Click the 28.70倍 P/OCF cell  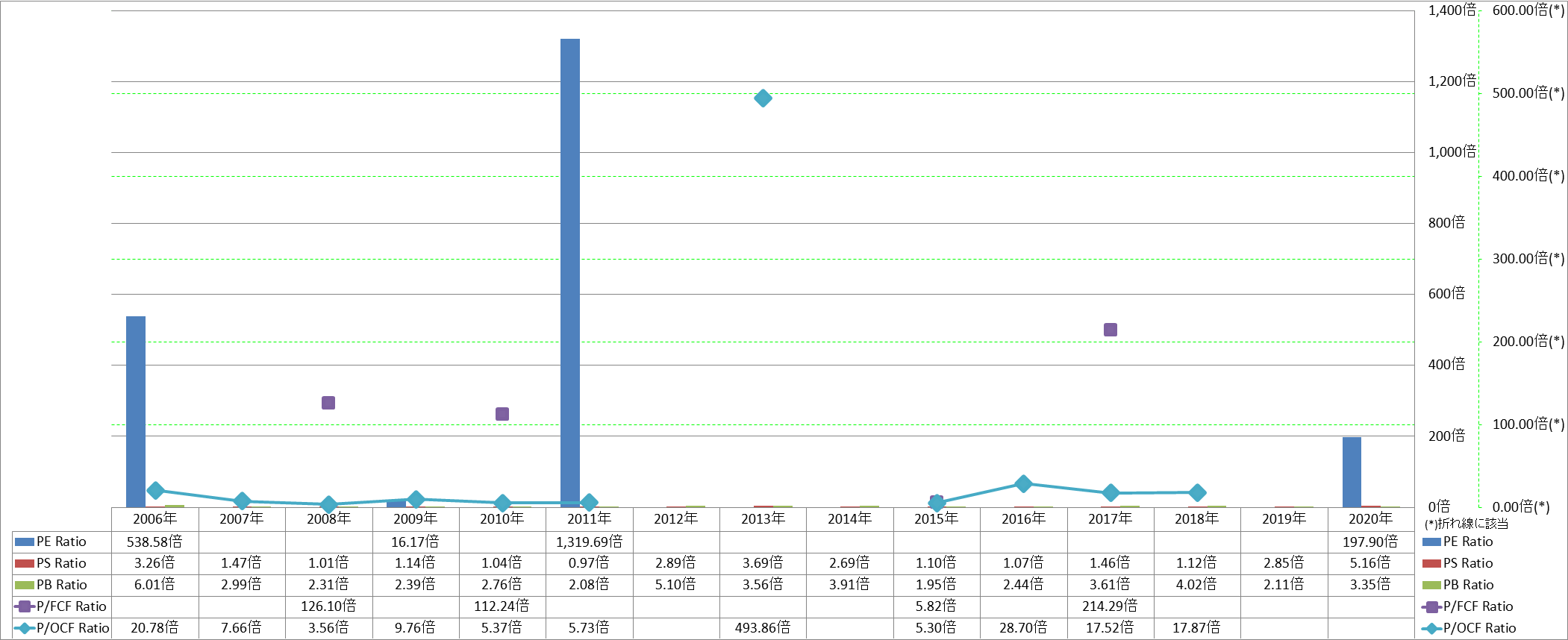(1024, 628)
